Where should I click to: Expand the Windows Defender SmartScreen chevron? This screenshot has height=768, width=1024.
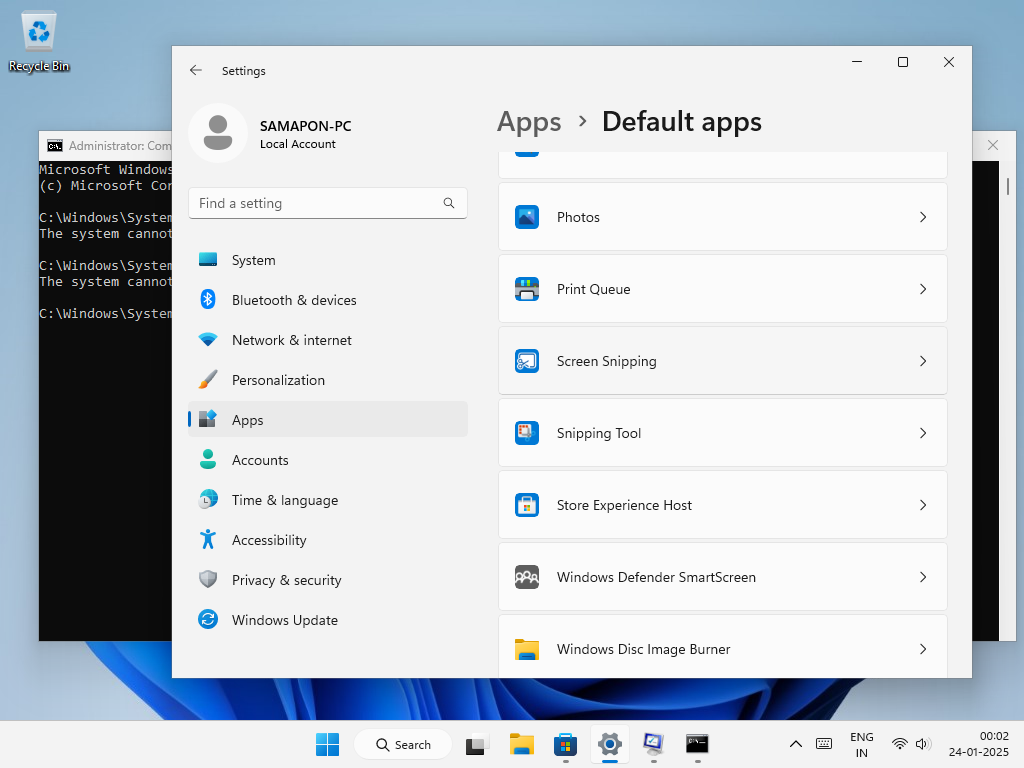(x=923, y=577)
